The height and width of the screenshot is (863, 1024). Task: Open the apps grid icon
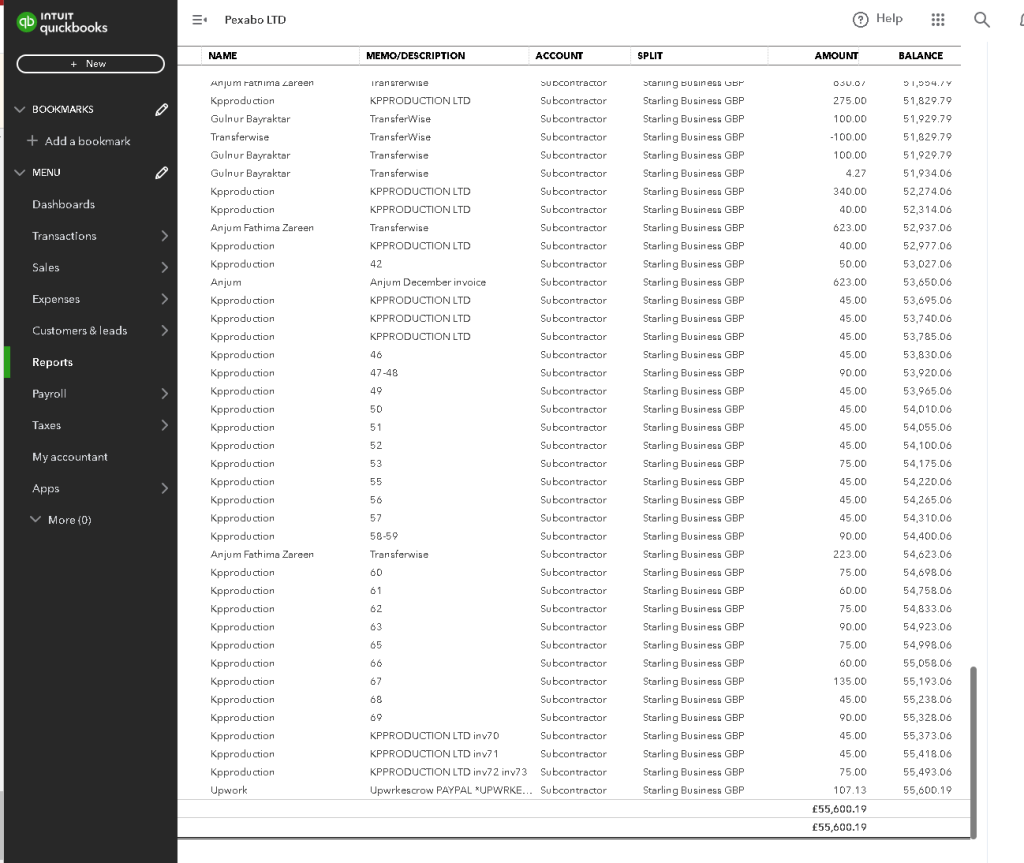point(938,20)
